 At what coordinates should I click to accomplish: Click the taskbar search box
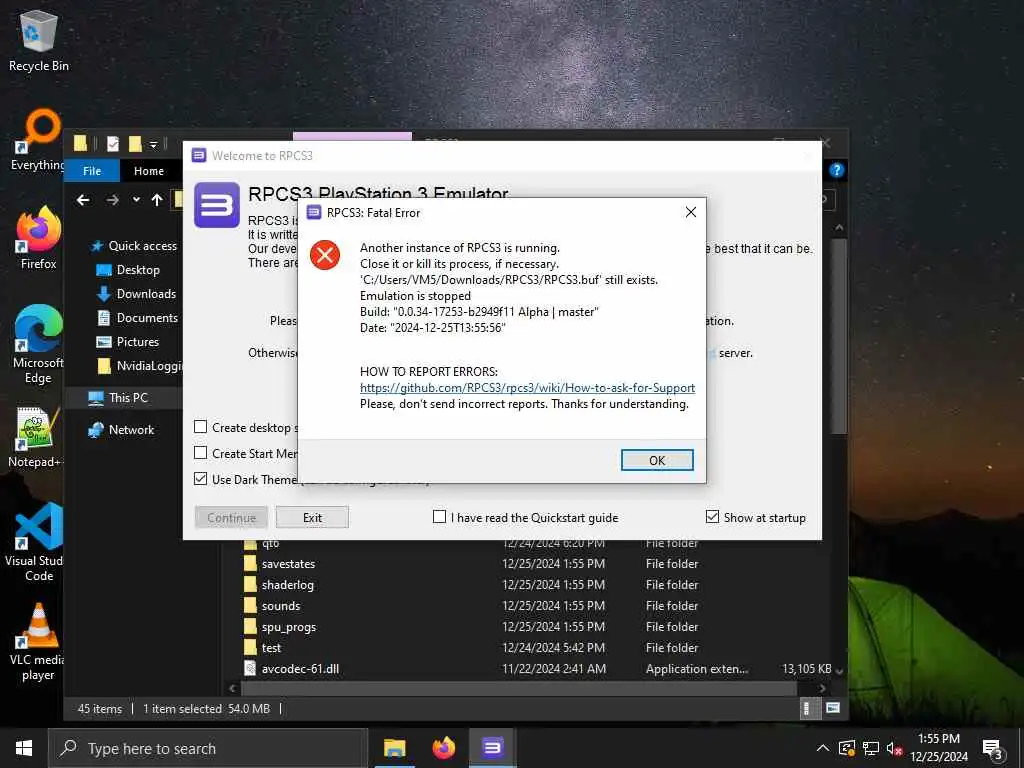(208, 748)
